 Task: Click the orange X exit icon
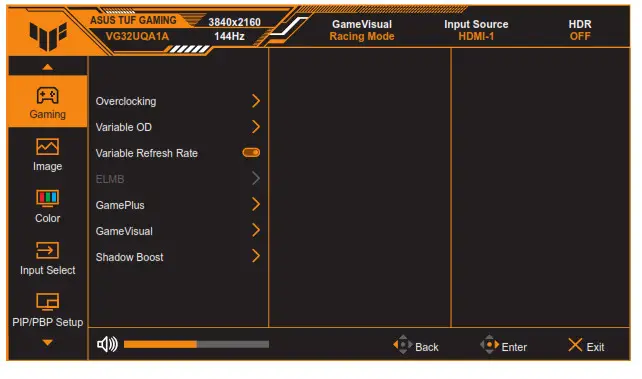[575, 345]
